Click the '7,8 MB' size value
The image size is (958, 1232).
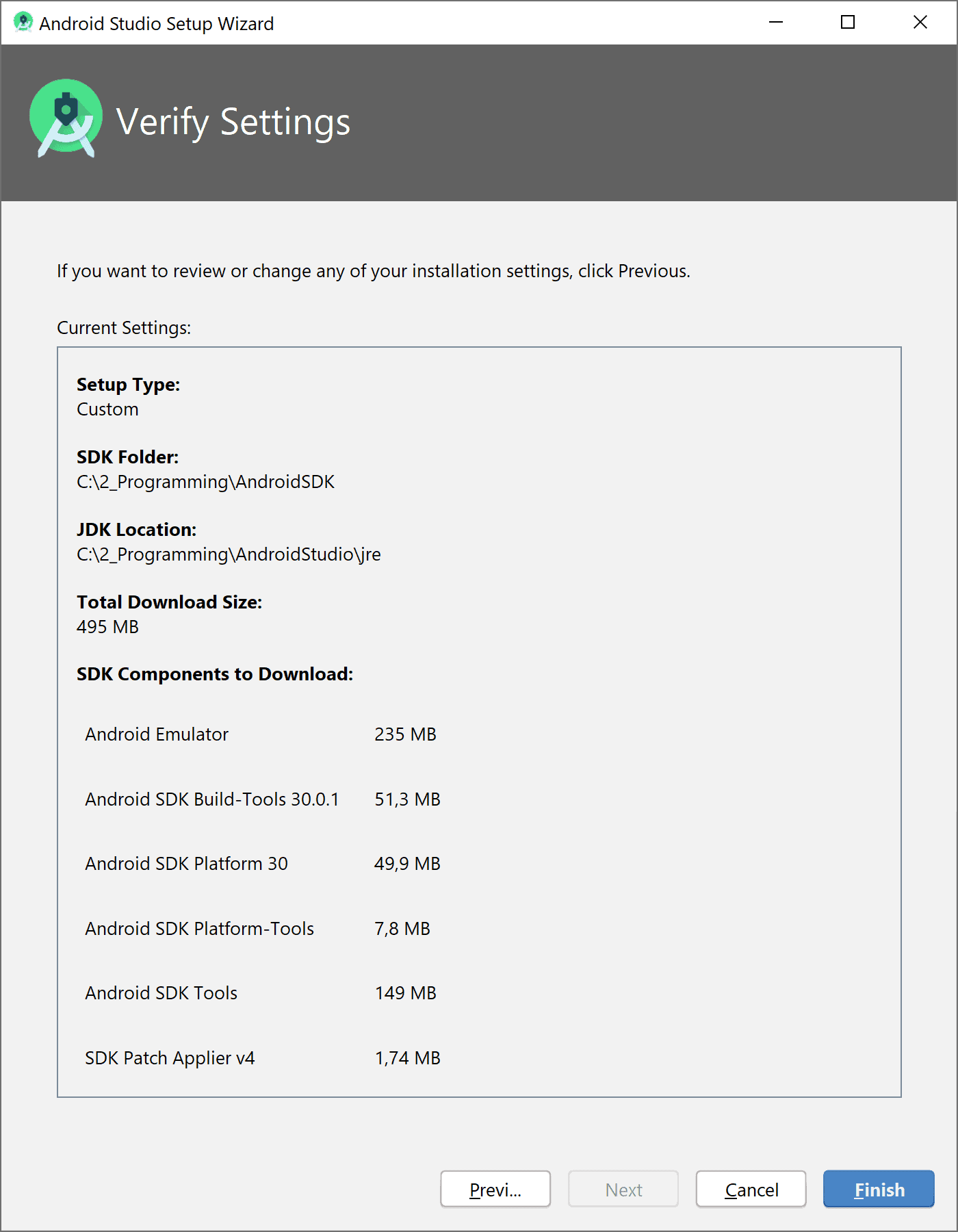click(x=402, y=929)
